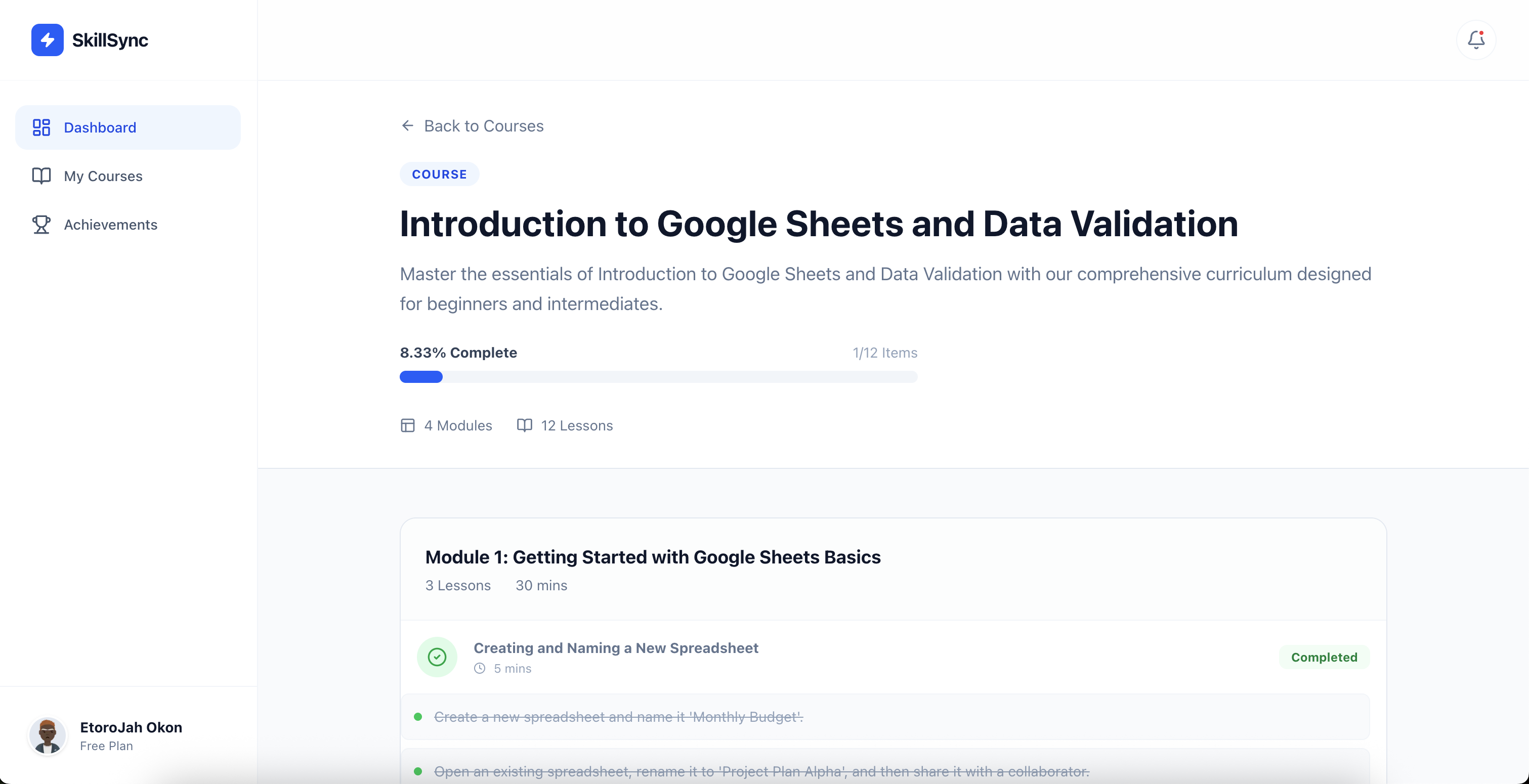Open EtoroJah Okon profile avatar
The height and width of the screenshot is (784, 1529).
coord(48,736)
